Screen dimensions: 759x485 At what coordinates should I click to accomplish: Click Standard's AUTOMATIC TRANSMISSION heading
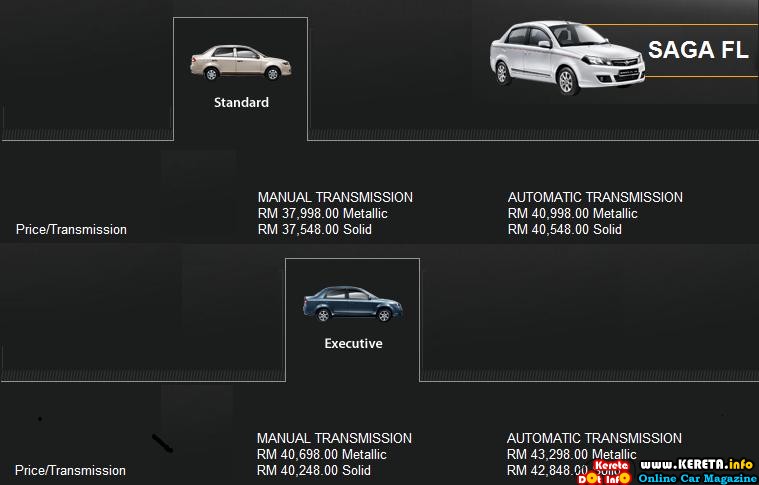tap(595, 197)
